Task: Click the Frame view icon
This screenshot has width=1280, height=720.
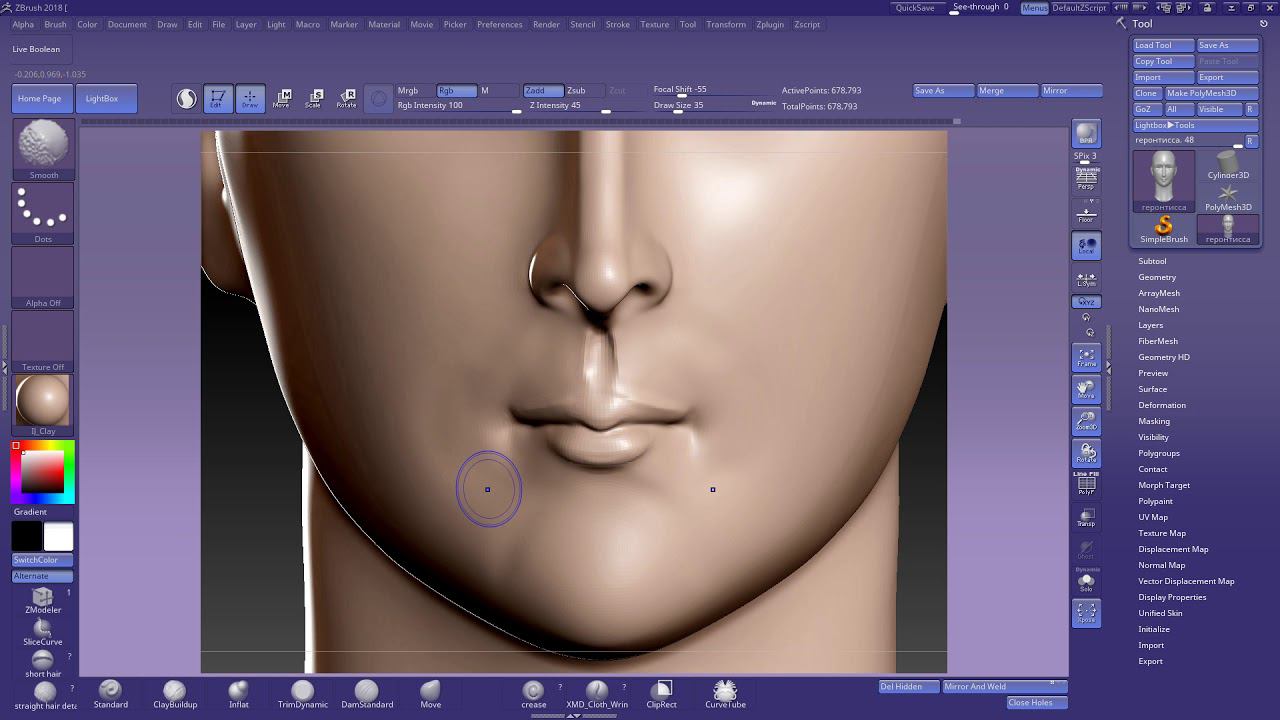Action: click(x=1086, y=357)
